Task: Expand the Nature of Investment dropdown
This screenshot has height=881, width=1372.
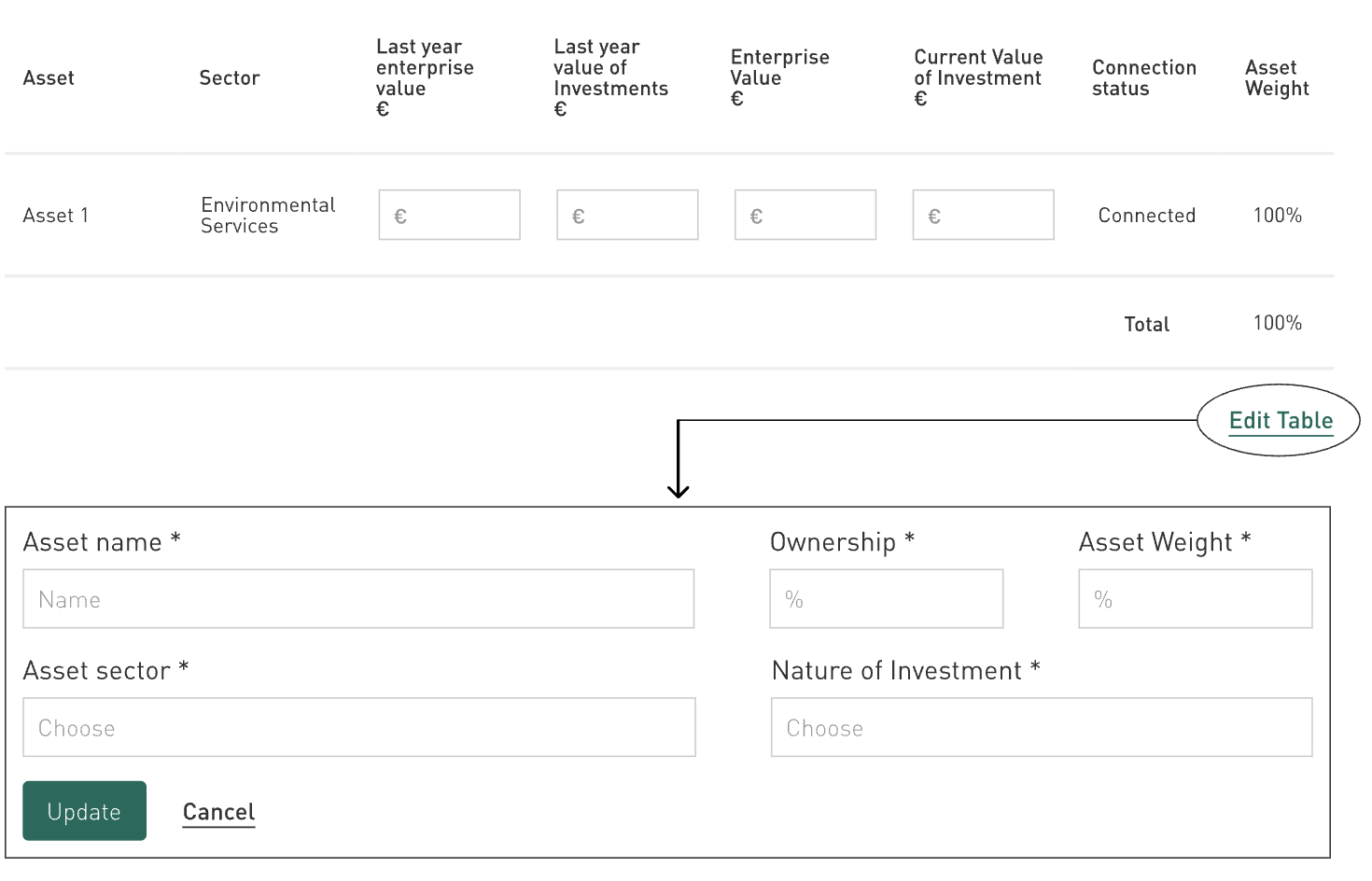Action: (1041, 728)
